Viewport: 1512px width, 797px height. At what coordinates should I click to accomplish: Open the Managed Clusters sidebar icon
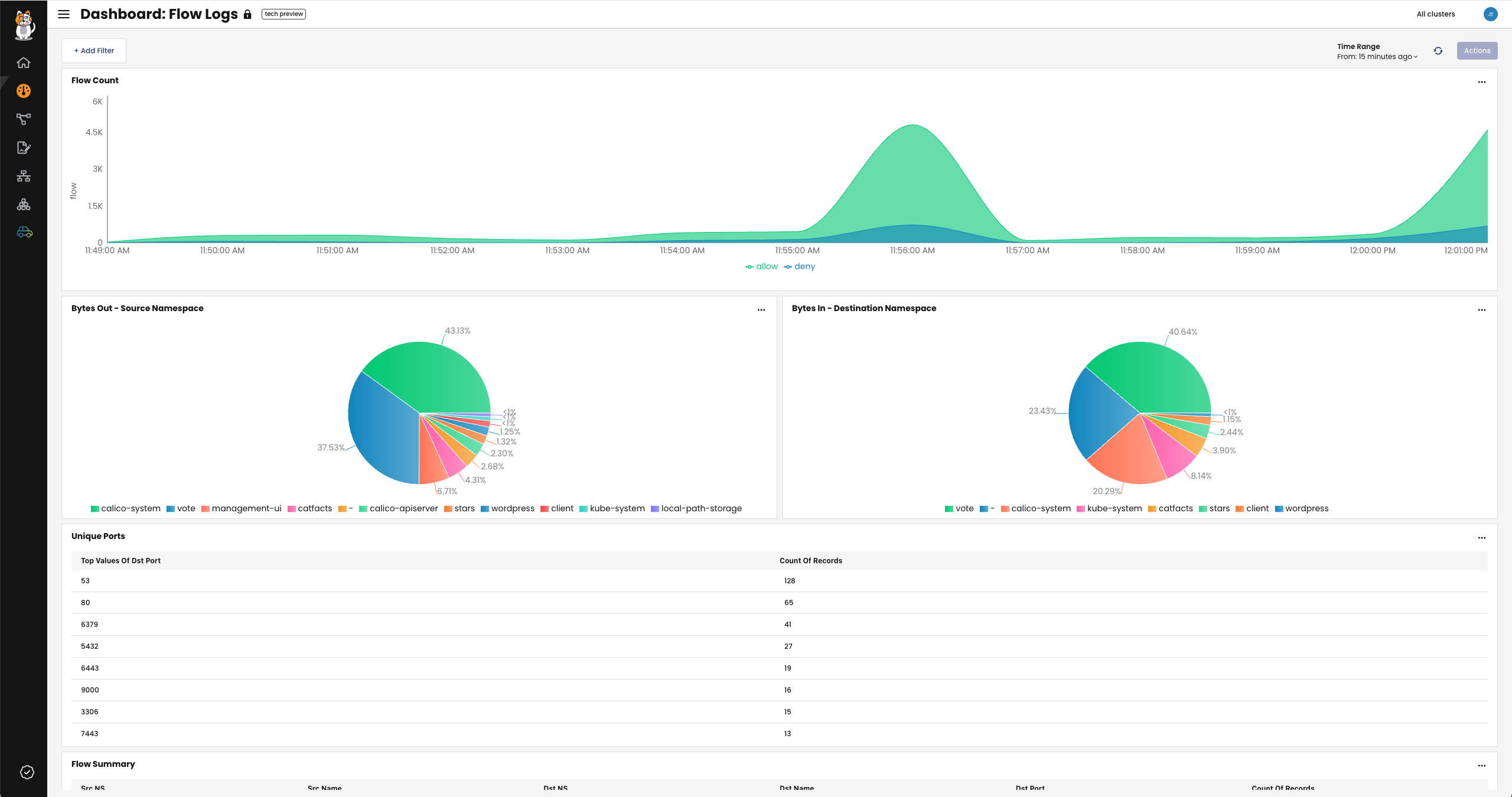coord(24,204)
